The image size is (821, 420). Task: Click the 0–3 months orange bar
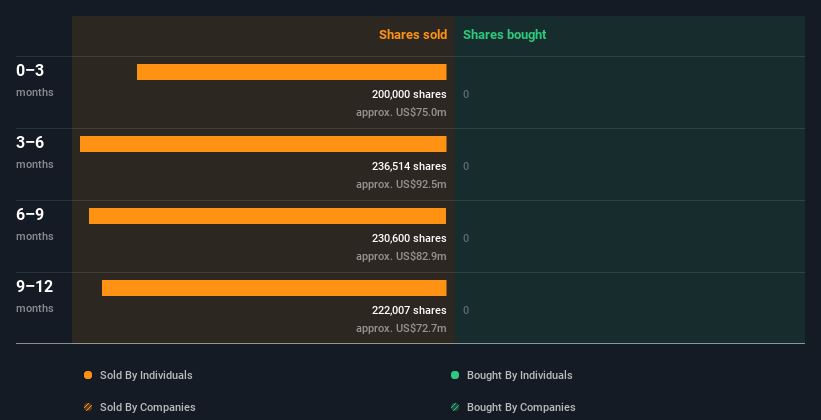click(292, 72)
